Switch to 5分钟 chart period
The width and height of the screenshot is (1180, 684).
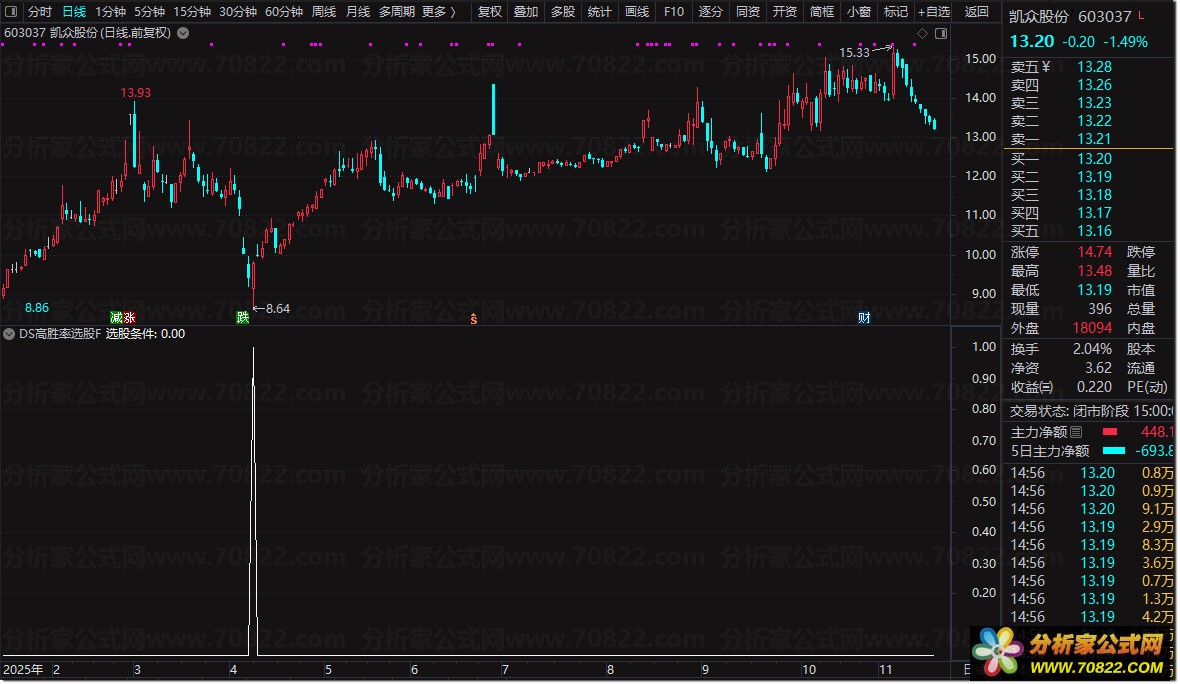click(x=150, y=11)
